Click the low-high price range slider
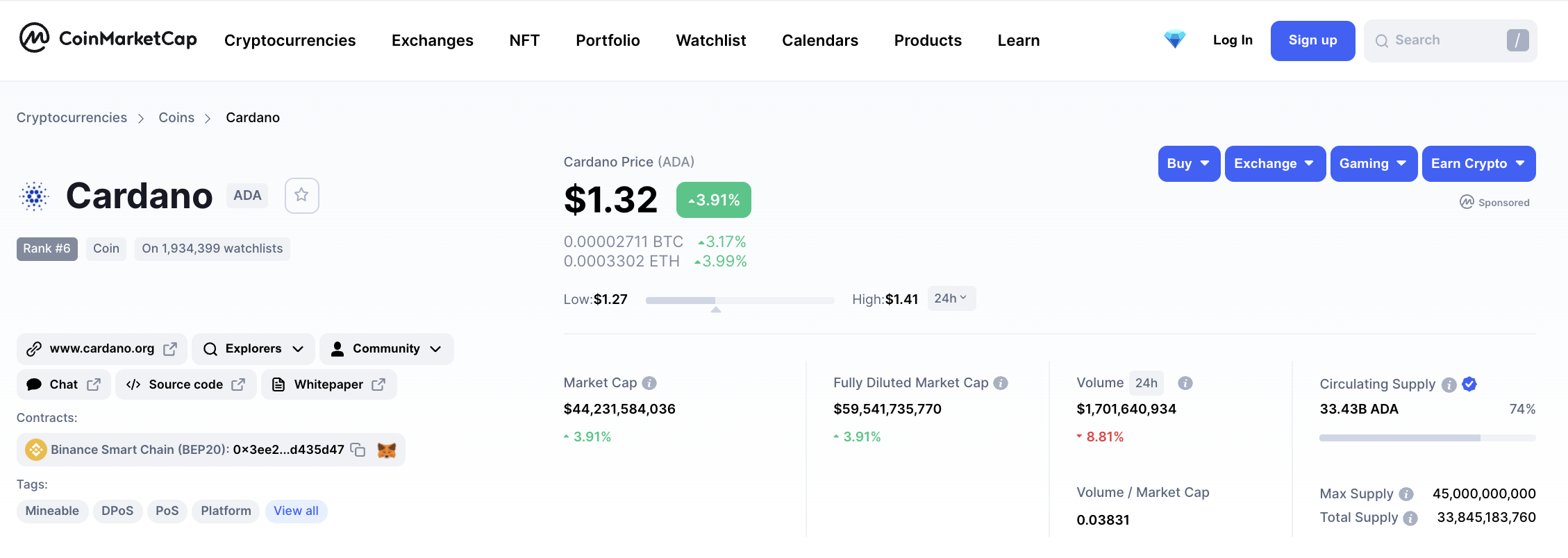1568x558 pixels. pos(740,301)
